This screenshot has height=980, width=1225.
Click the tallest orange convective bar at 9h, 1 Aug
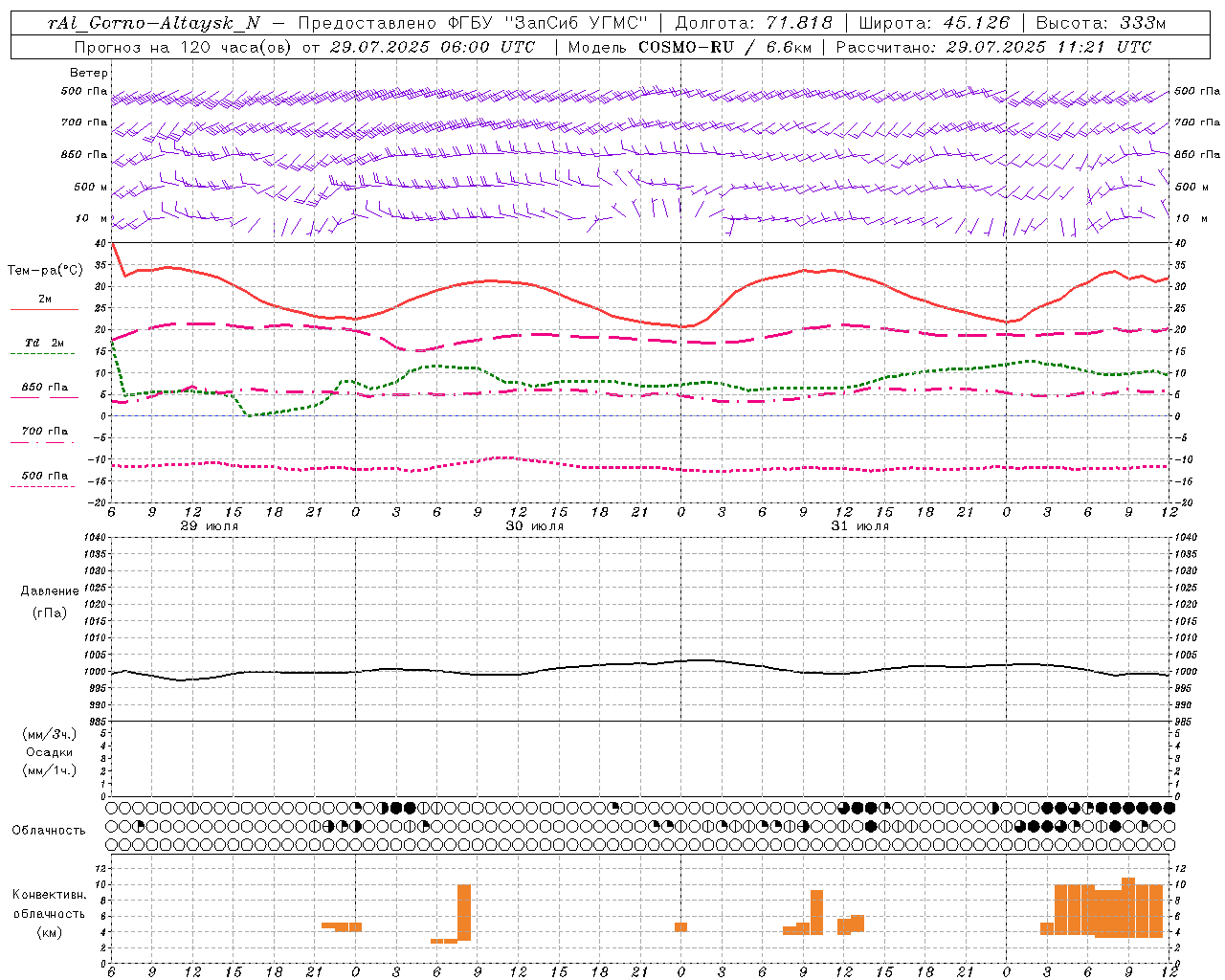coord(1128,907)
